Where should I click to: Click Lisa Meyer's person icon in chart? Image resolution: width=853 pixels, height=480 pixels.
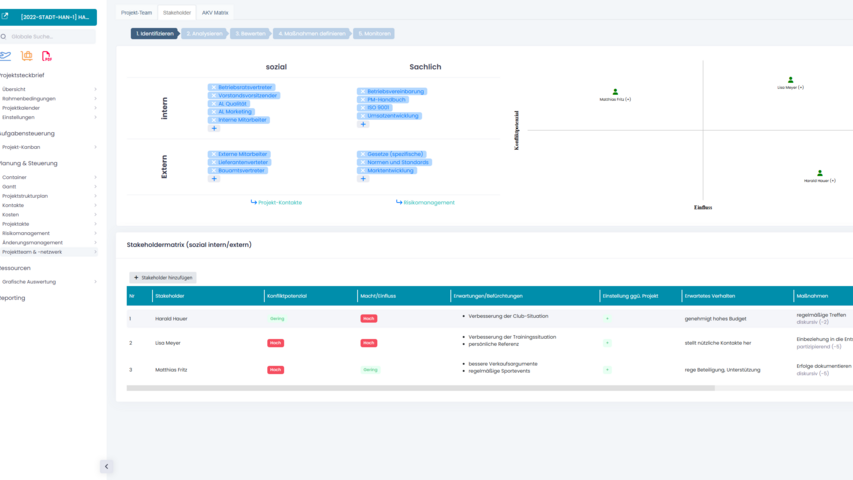790,80
